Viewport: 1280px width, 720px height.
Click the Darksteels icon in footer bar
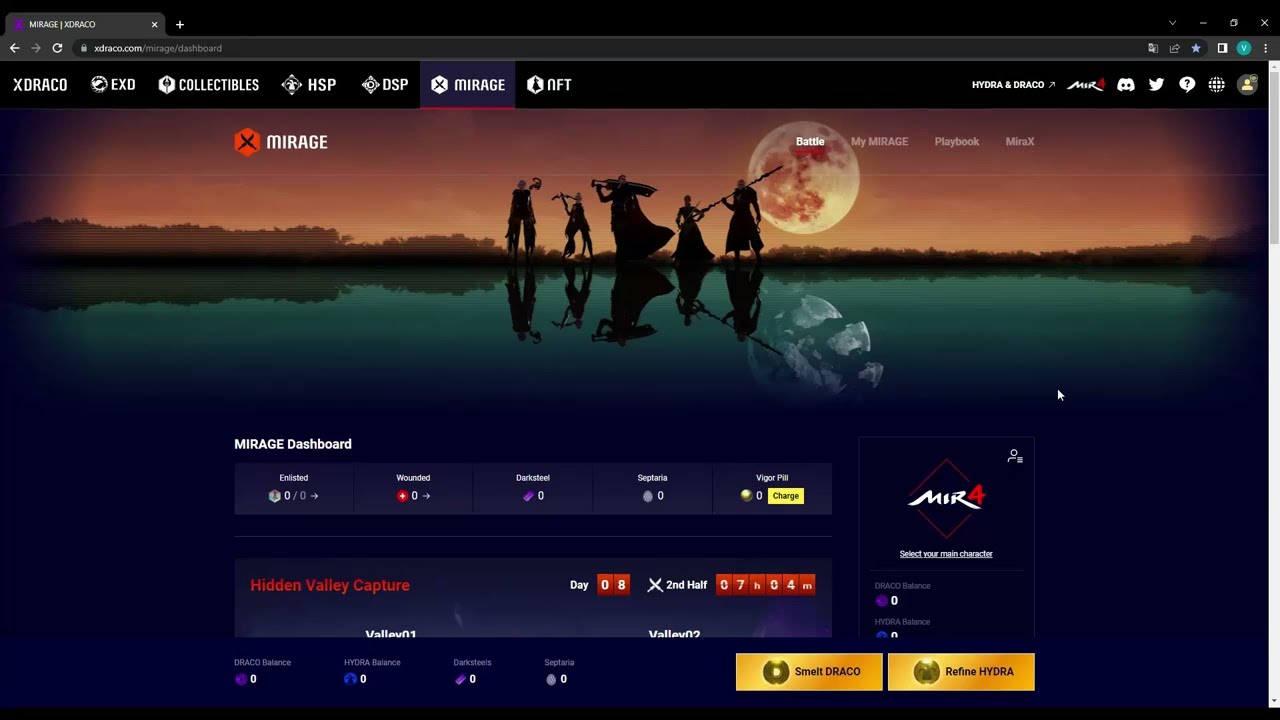(x=460, y=680)
